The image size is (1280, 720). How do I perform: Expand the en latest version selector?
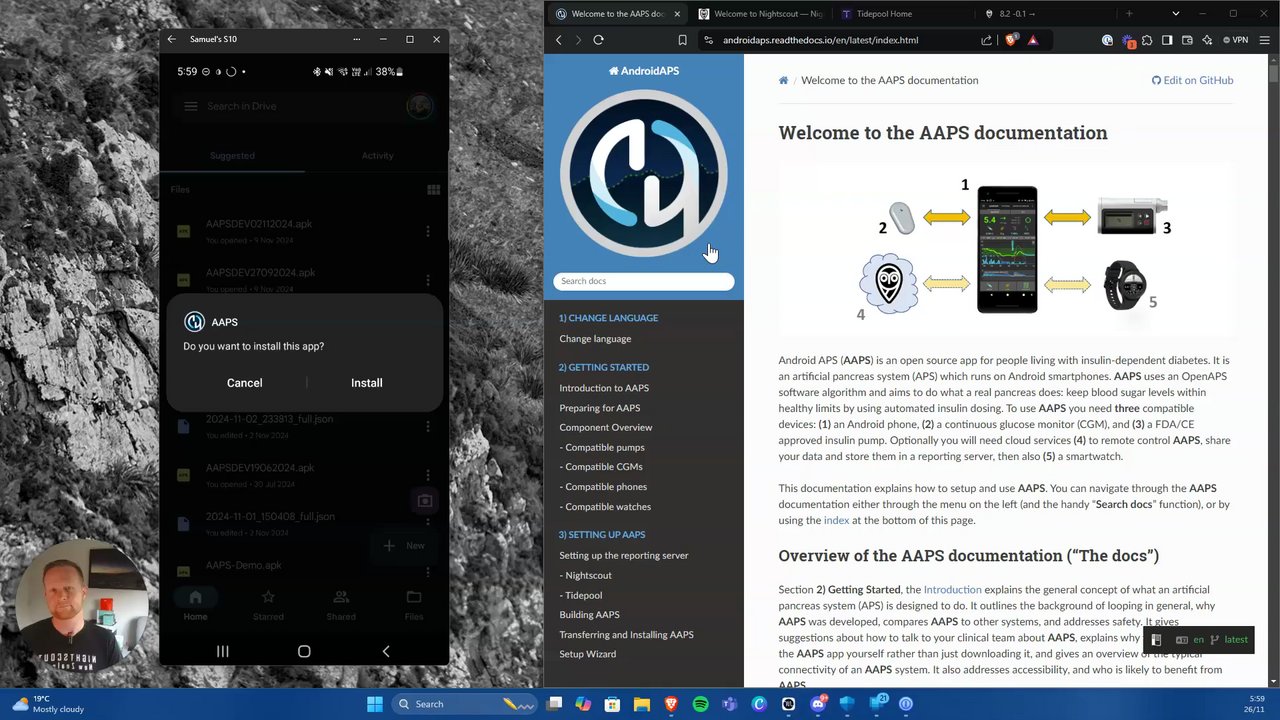click(x=1200, y=640)
